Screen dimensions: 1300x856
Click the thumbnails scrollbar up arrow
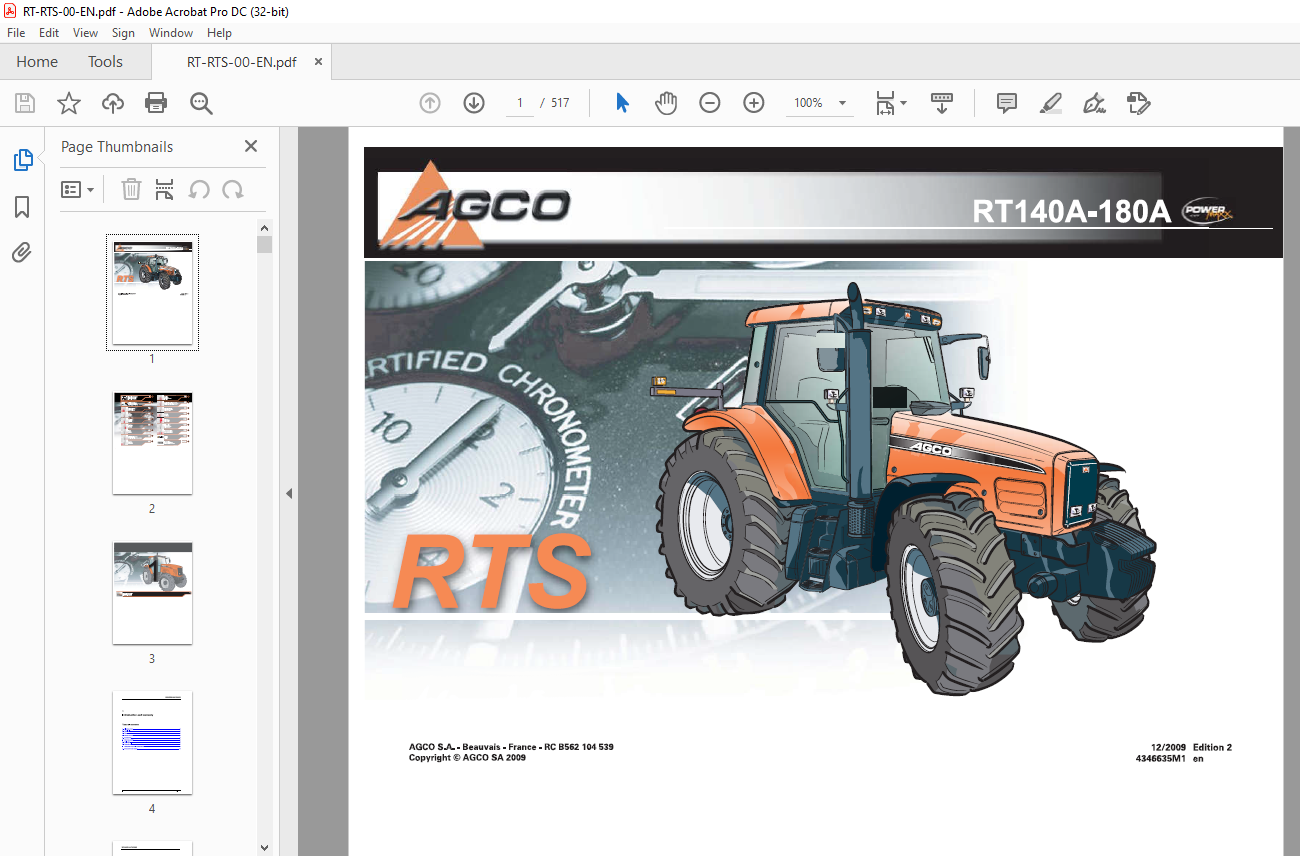pyautogui.click(x=264, y=228)
